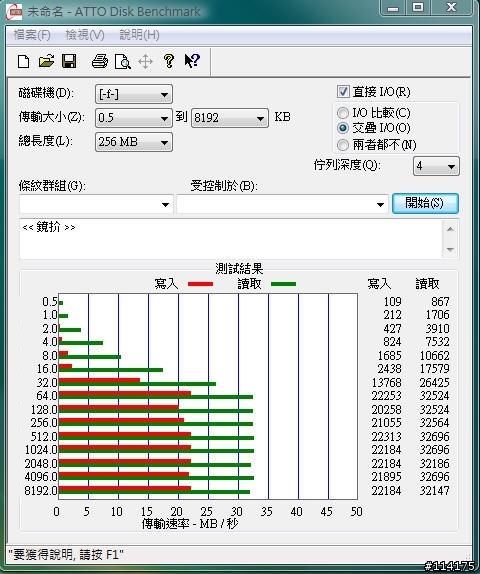Open the 佇列深度 queue depth dropdown
This screenshot has height=574, width=480.
(x=436, y=166)
